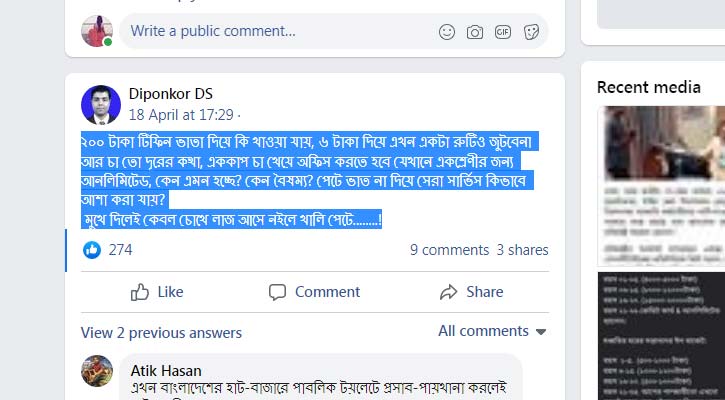The width and height of the screenshot is (725, 400).
Task: Click your profile avatar beside the comment box
Action: [x=97, y=31]
